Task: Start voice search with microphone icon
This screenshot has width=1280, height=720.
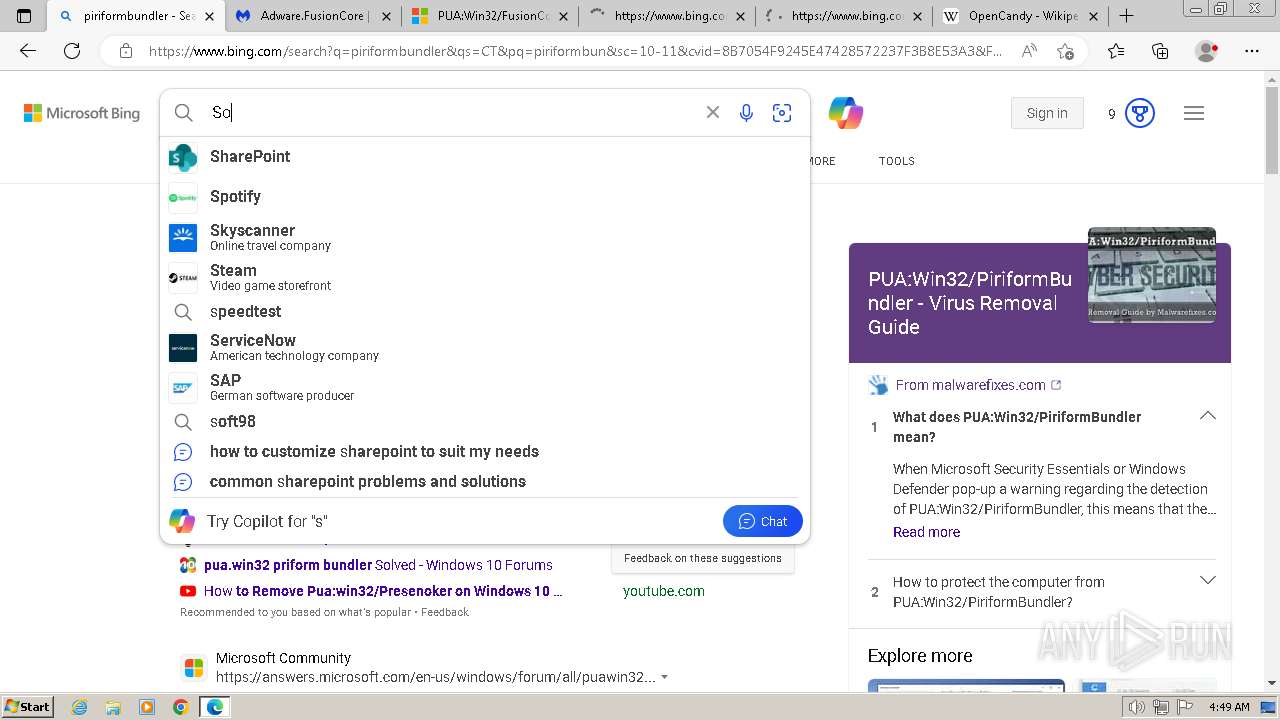Action: 746,113
